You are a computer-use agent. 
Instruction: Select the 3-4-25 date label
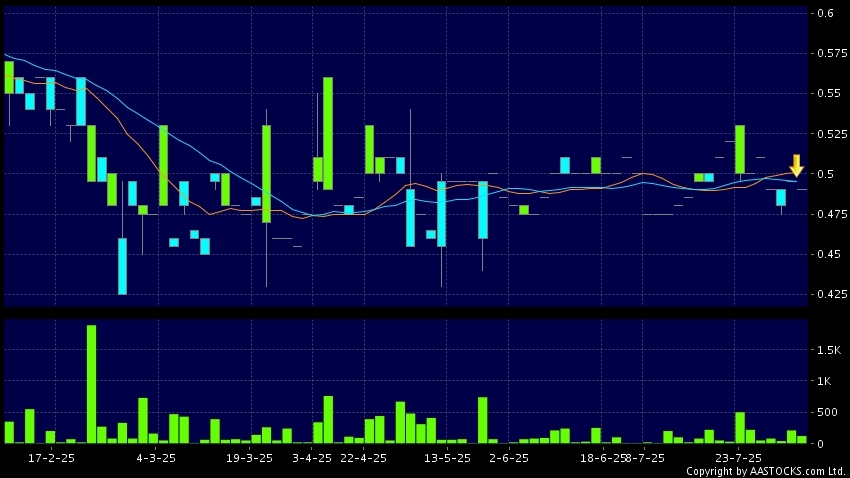[312, 458]
